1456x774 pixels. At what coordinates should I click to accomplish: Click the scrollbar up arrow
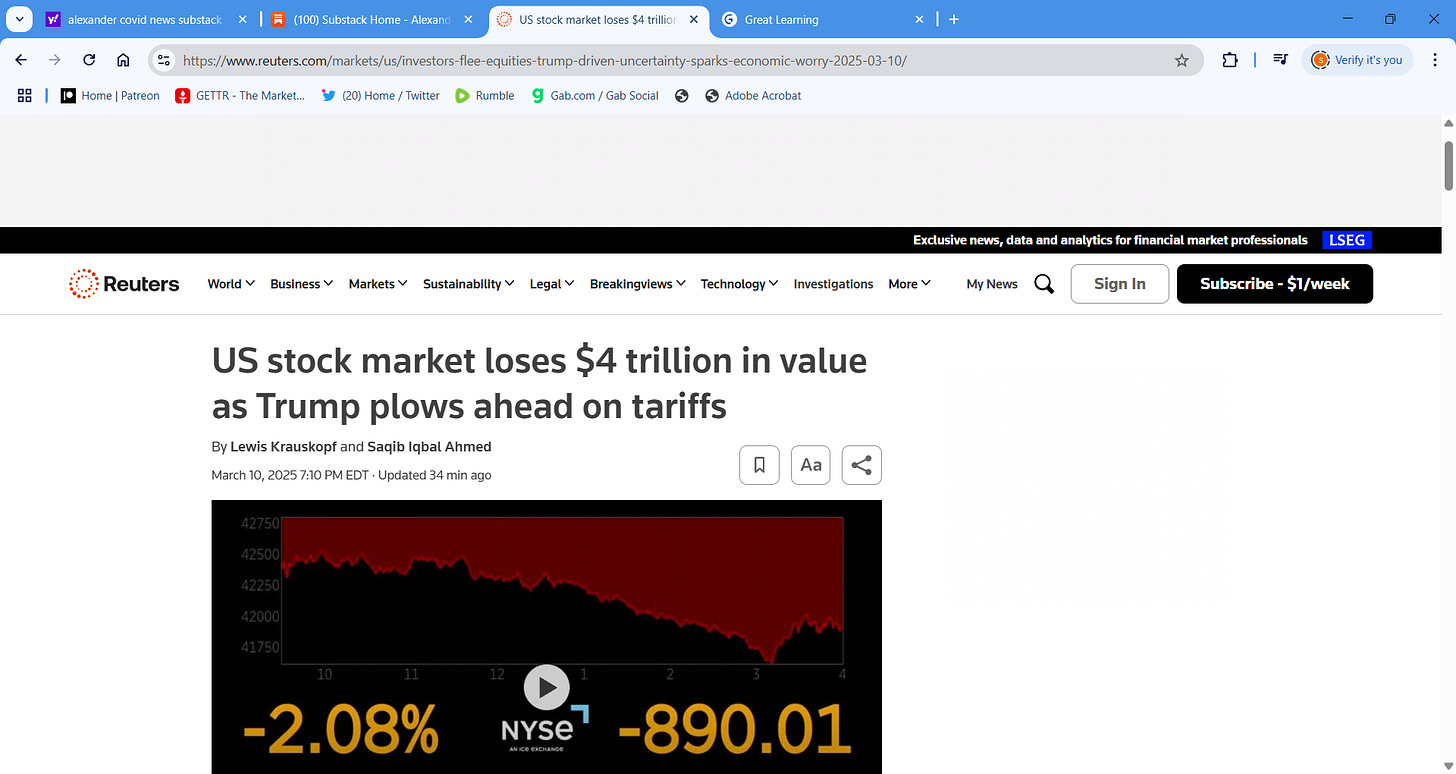pyautogui.click(x=1448, y=123)
